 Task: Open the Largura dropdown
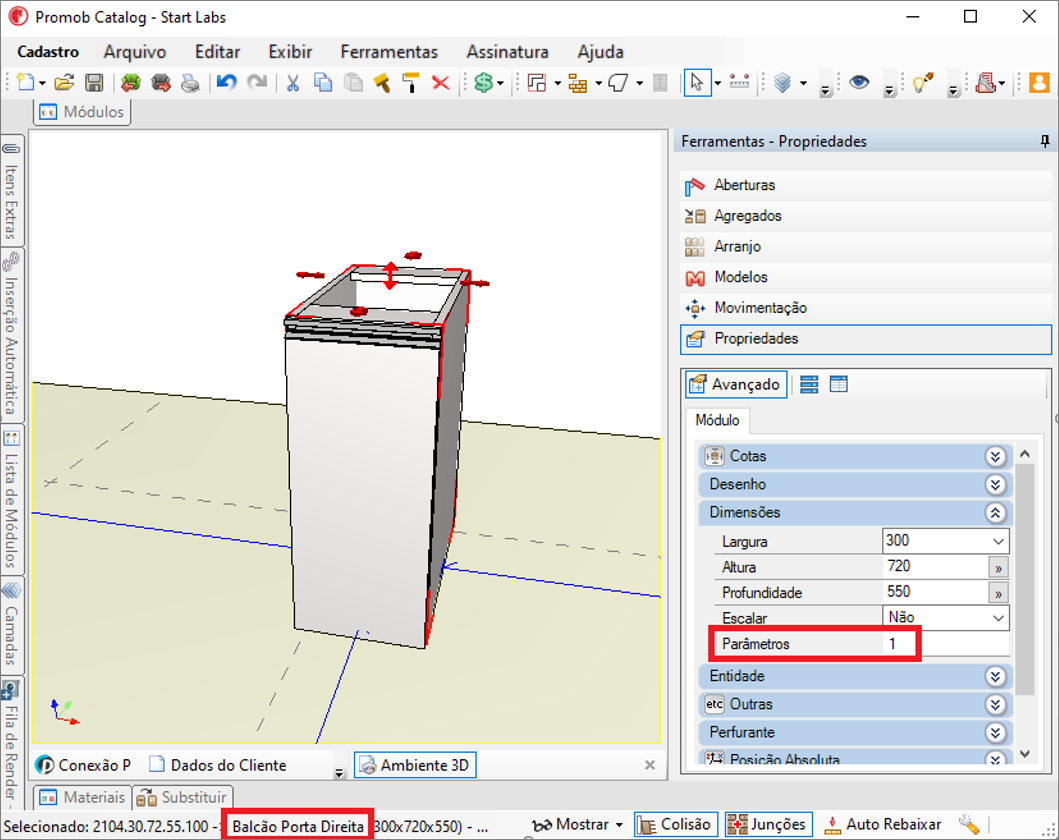(x=998, y=541)
